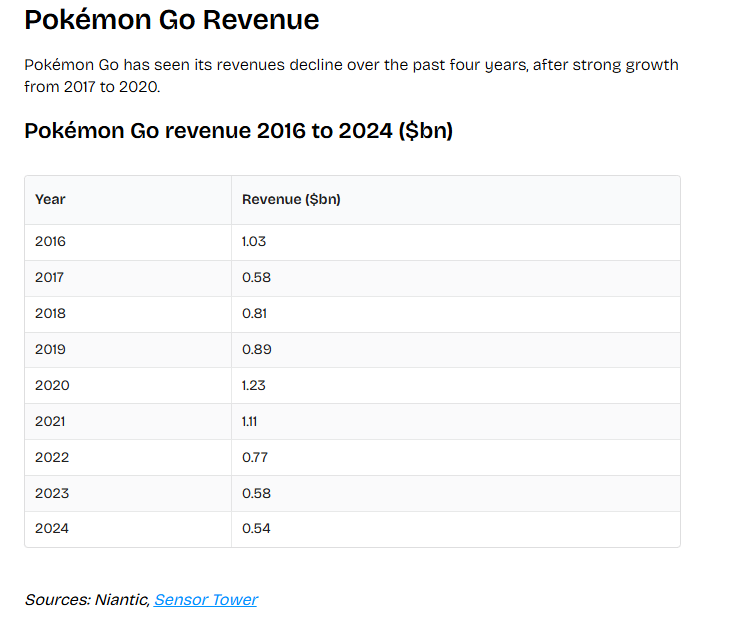This screenshot has height=618, width=736.
Task: Select the 0.54 revenue value
Action: (x=256, y=528)
